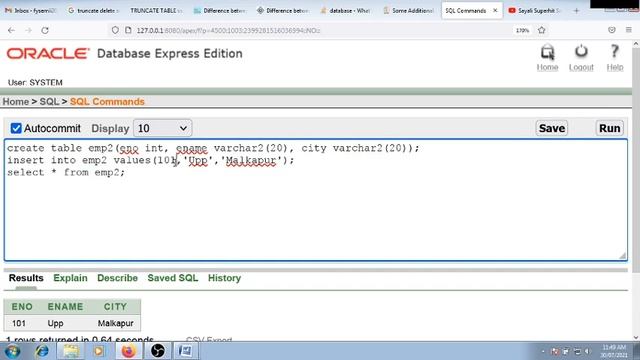Go to the Oracle Home icon
The image size is (640, 360).
[x=547, y=52]
